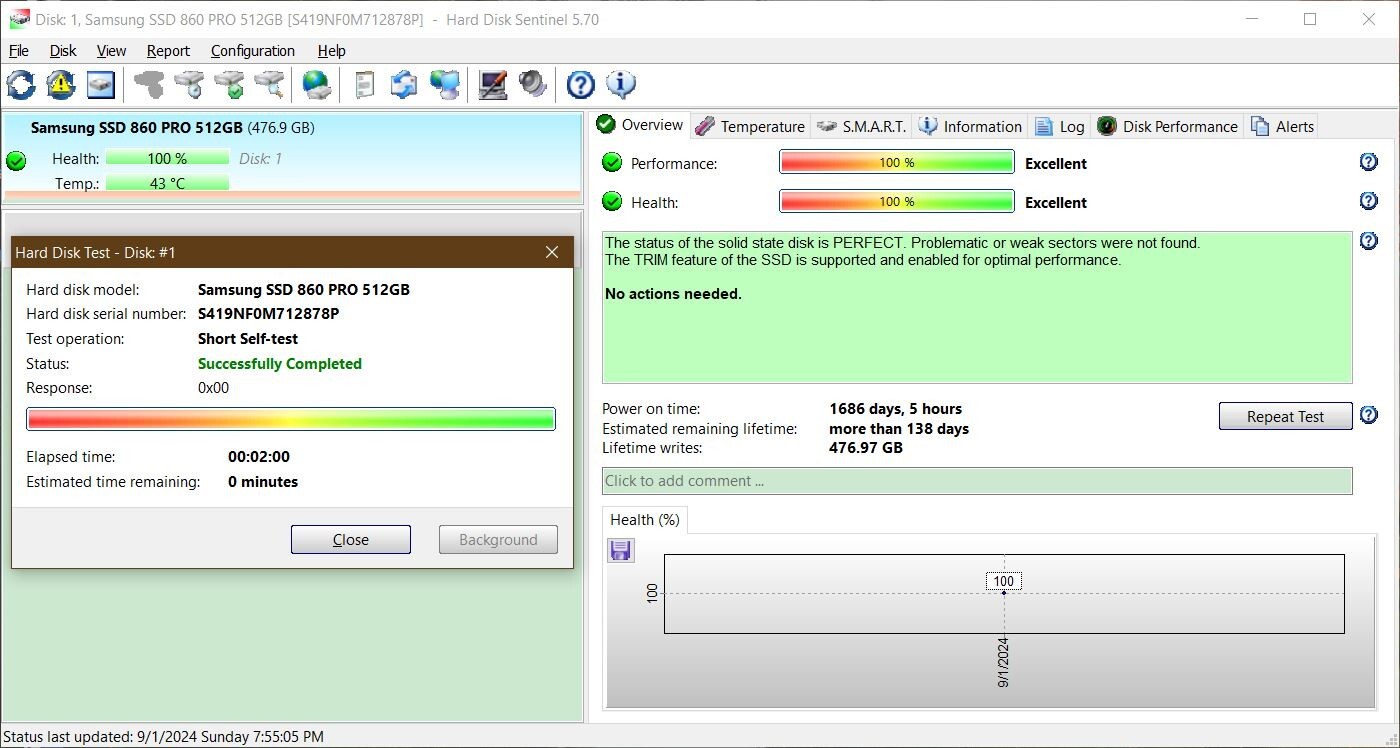Click the Overview Health 100 % gradient bar
This screenshot has height=748, width=1400.
[x=897, y=201]
